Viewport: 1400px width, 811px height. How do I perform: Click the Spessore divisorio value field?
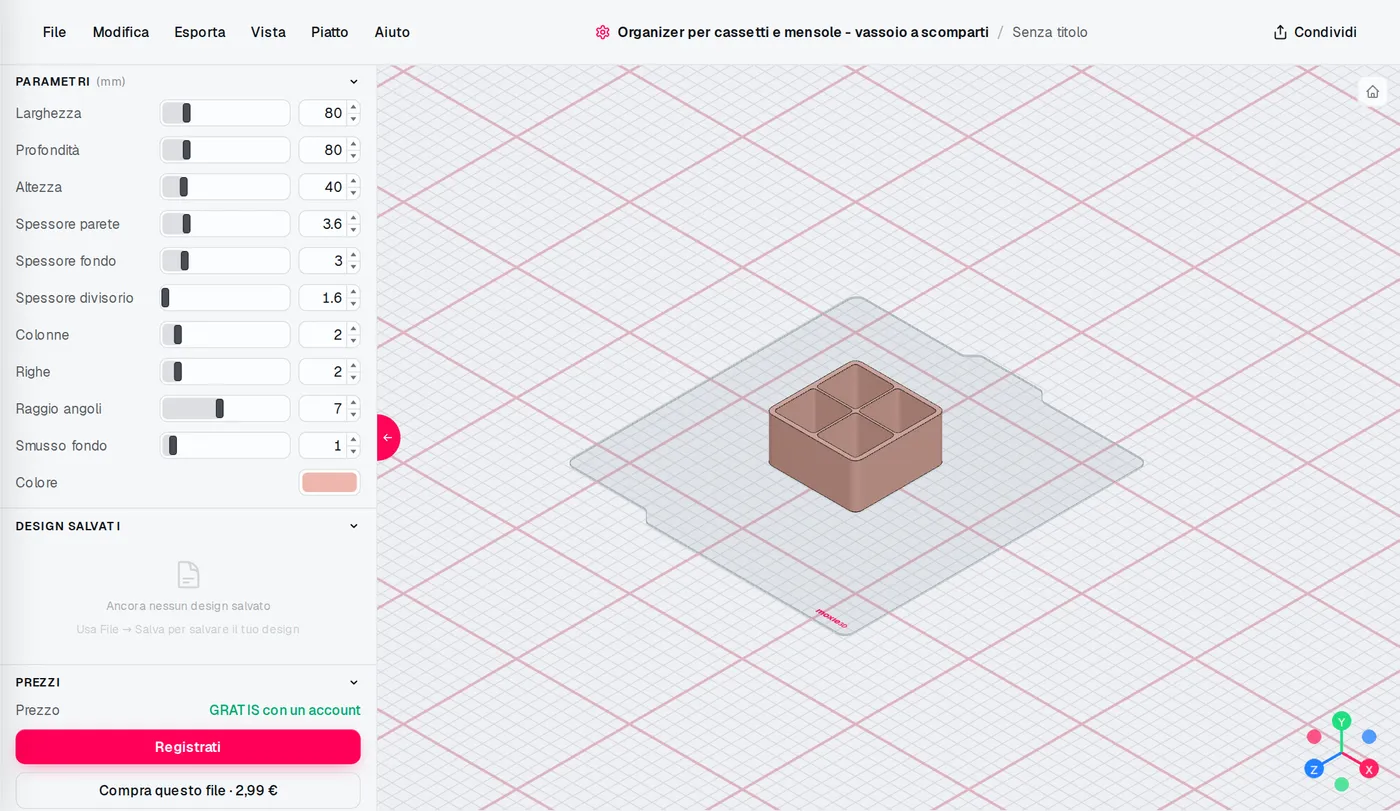323,298
